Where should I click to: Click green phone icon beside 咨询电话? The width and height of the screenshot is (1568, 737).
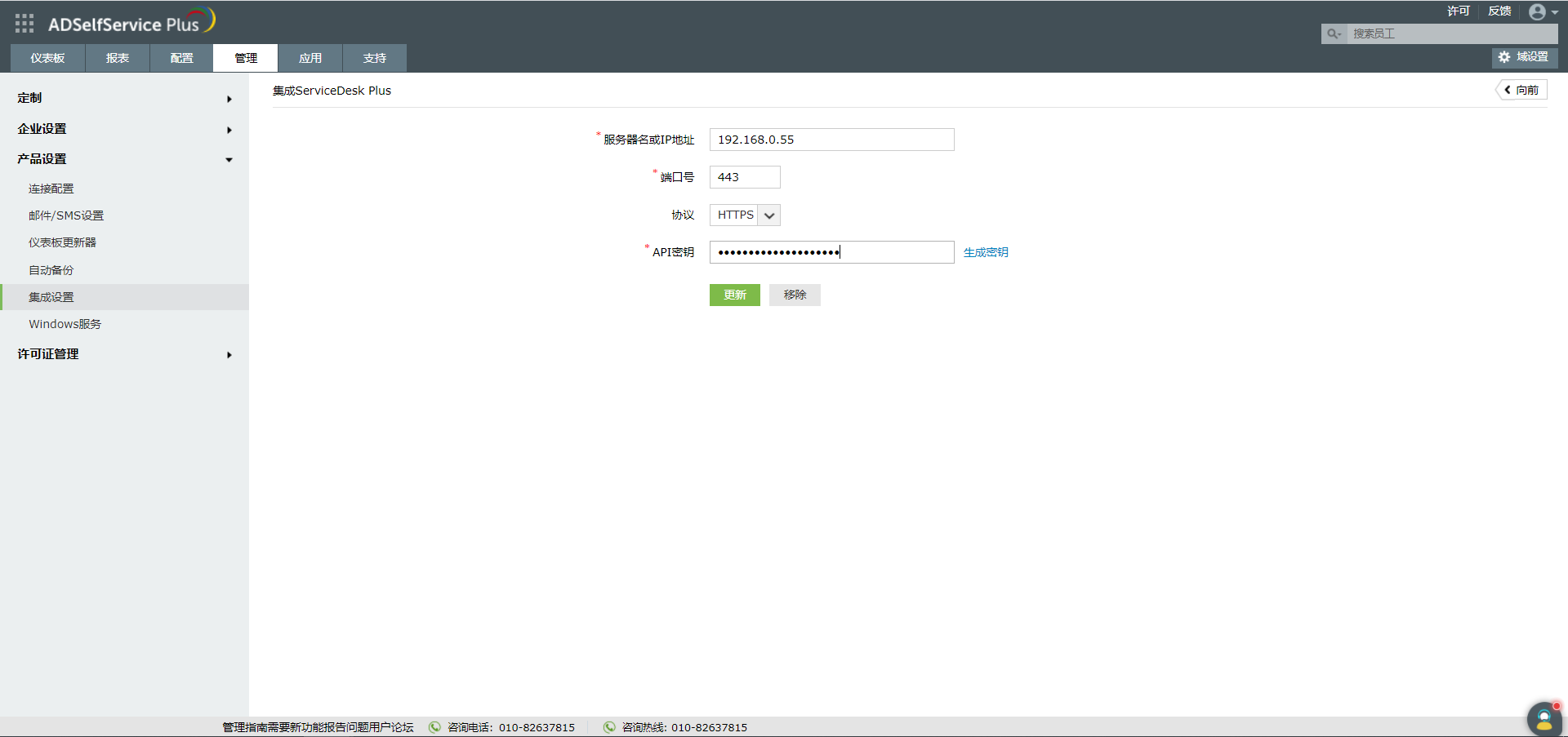point(434,726)
